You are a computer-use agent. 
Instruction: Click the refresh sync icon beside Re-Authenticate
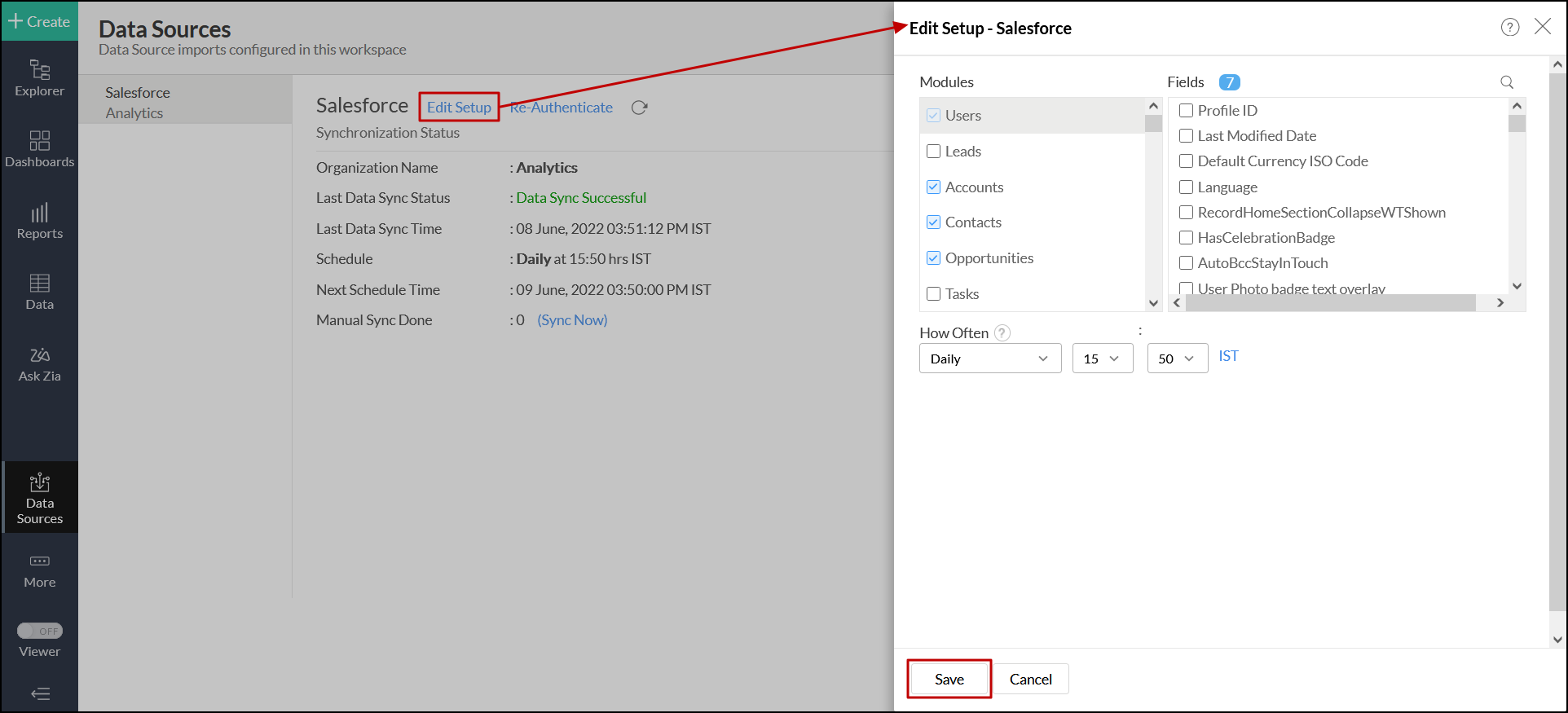[640, 108]
